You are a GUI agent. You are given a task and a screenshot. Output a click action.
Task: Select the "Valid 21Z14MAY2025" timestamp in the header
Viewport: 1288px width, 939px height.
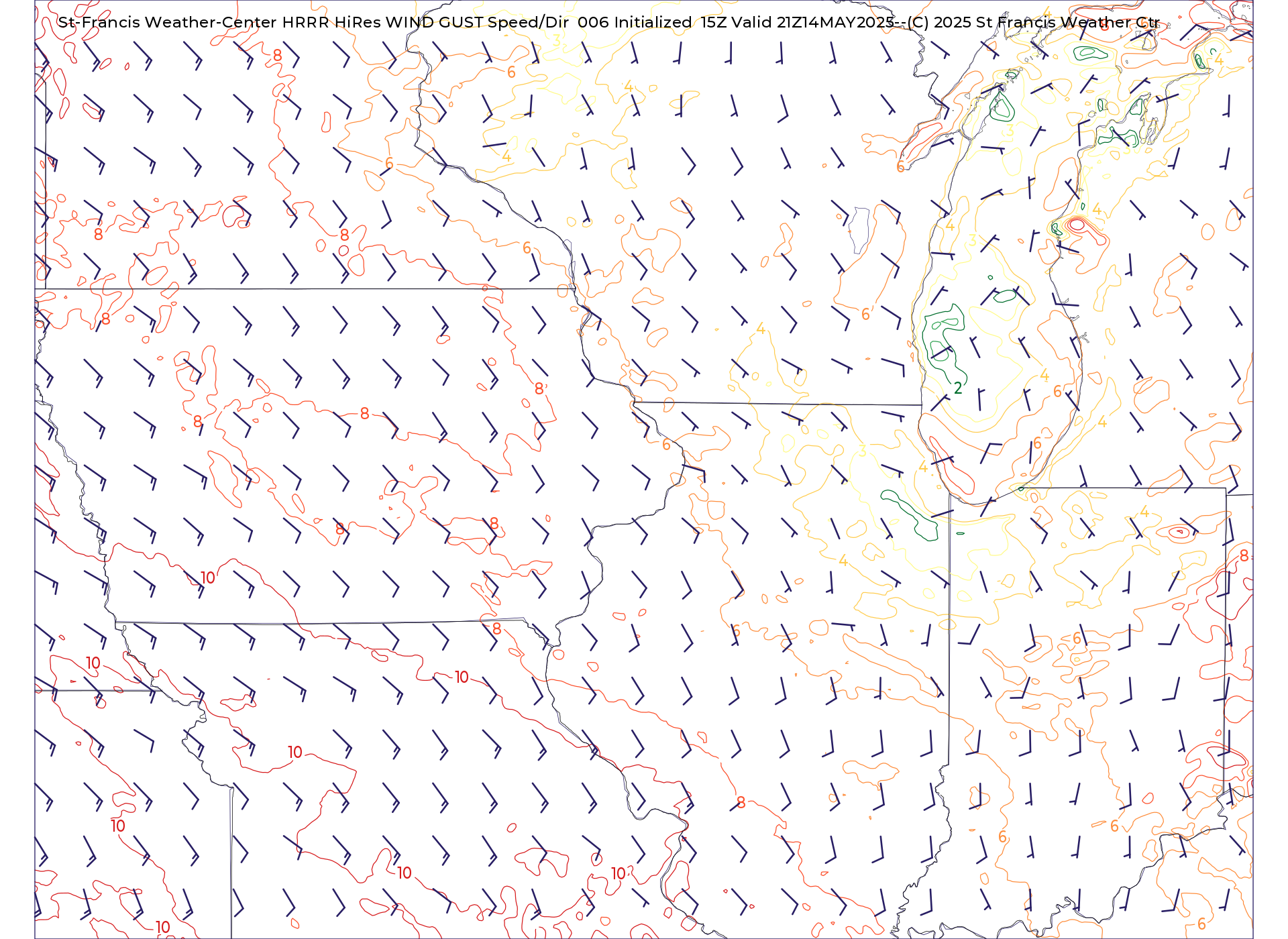pos(813,22)
